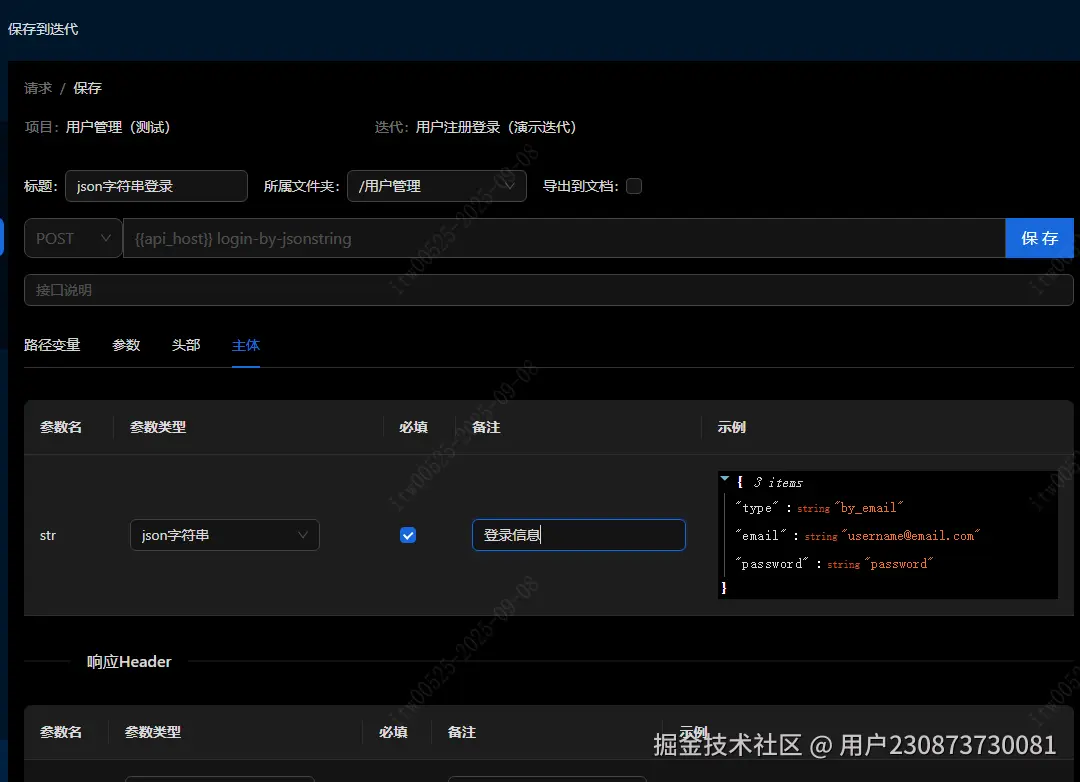Open the POST method dropdown
1080x782 pixels.
pos(73,238)
